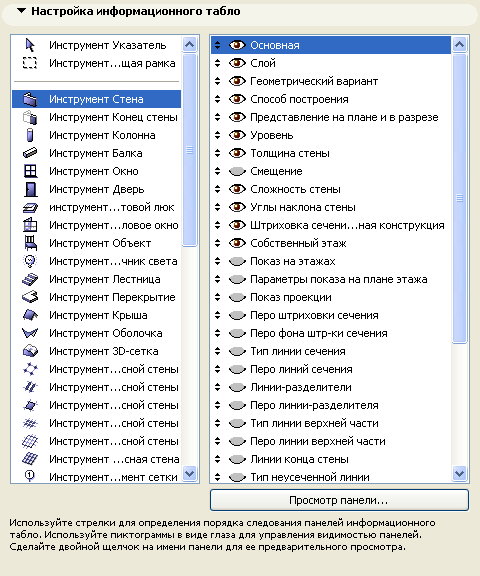Select the Инструмент Стена row
480x576 pixels.
click(97, 99)
